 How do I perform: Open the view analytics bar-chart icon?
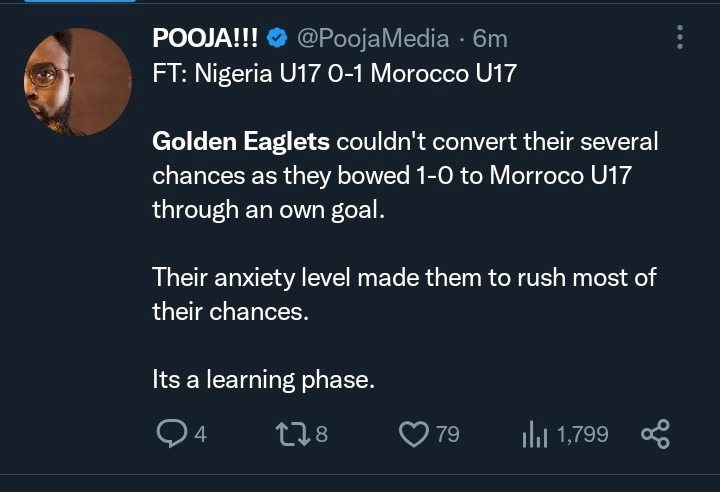pos(535,433)
